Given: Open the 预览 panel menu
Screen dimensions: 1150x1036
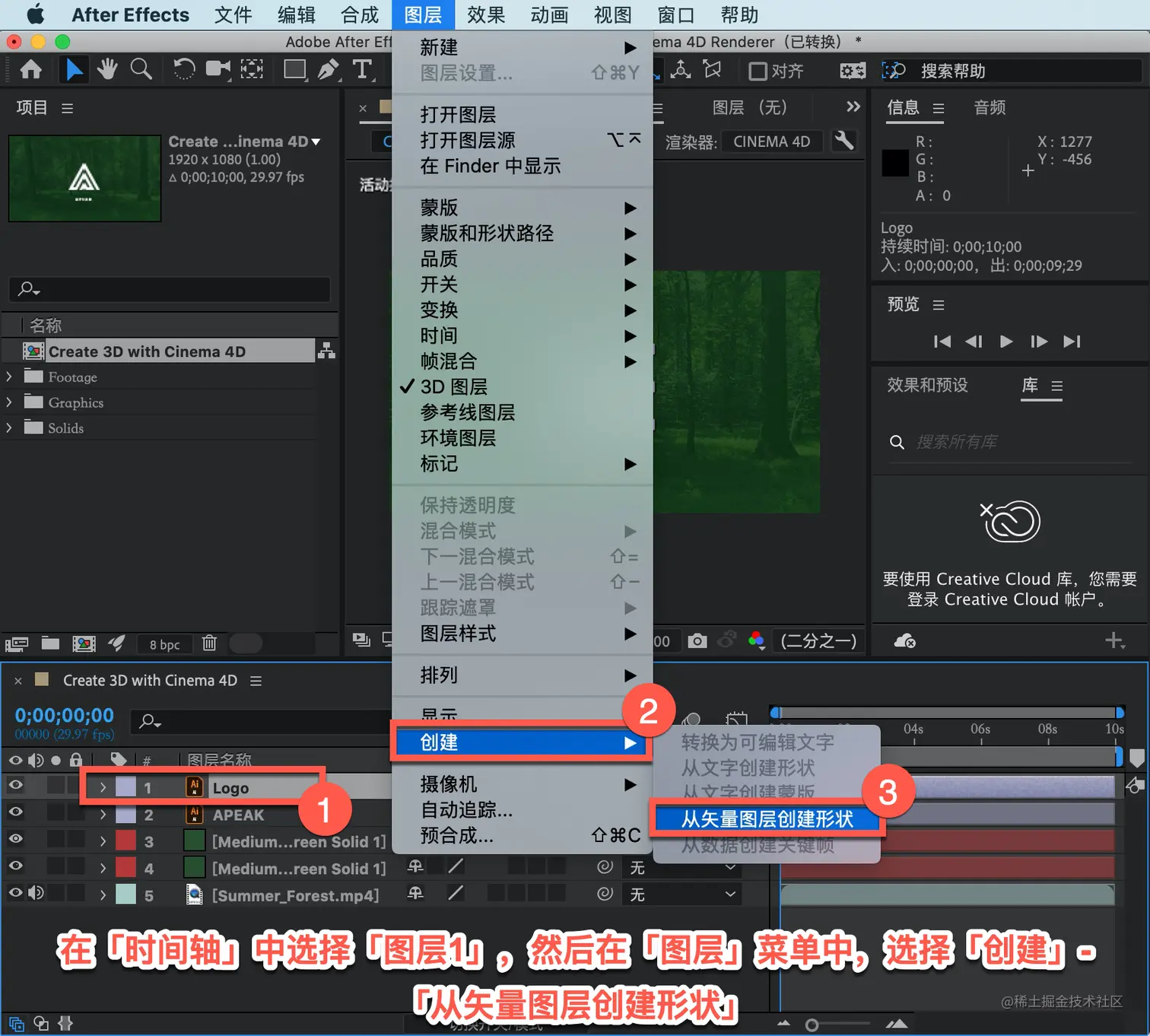Looking at the screenshot, I should 939,305.
